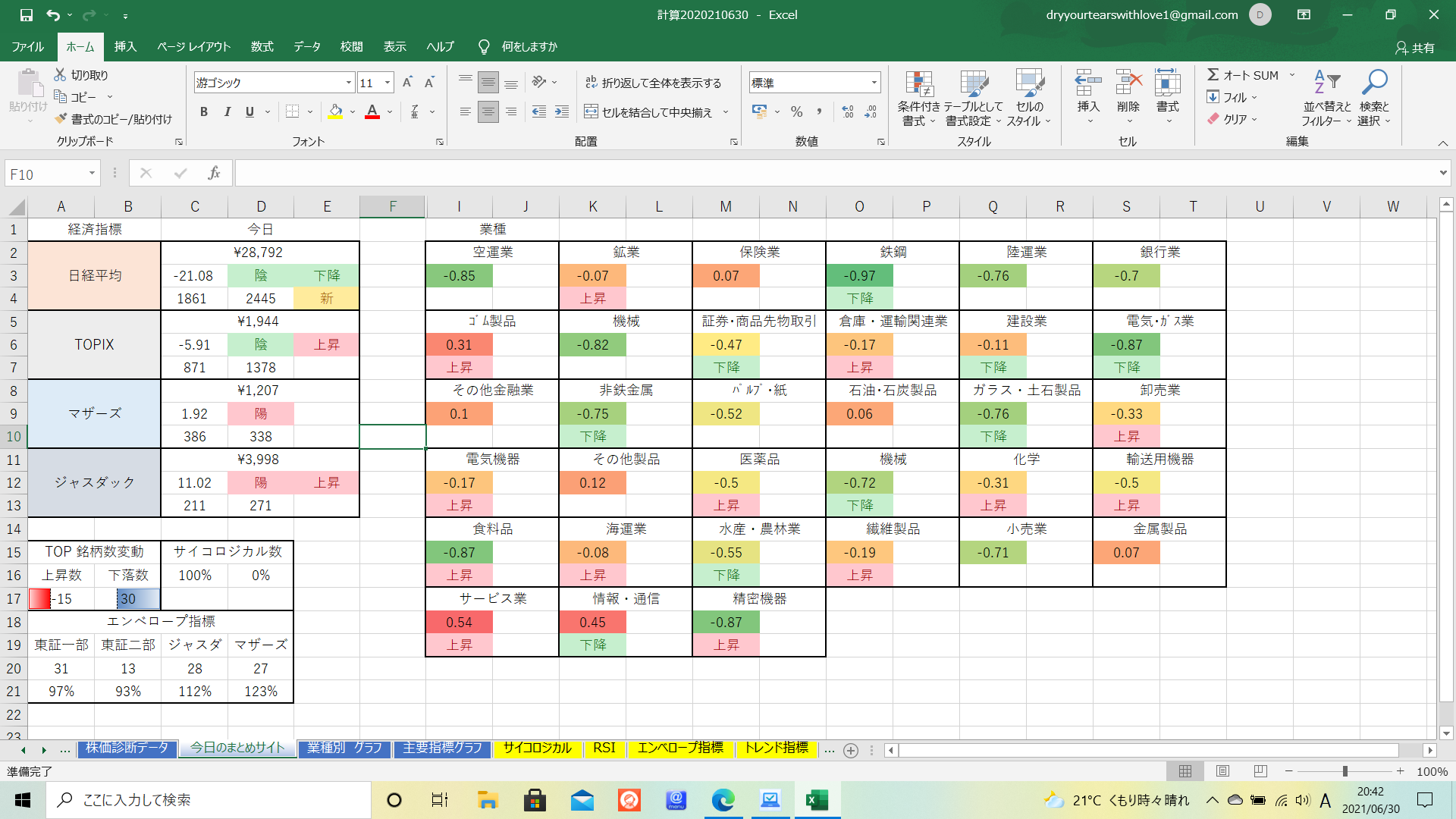Image resolution: width=1456 pixels, height=819 pixels.
Task: Click the Insert Function fx icon
Action: (214, 174)
